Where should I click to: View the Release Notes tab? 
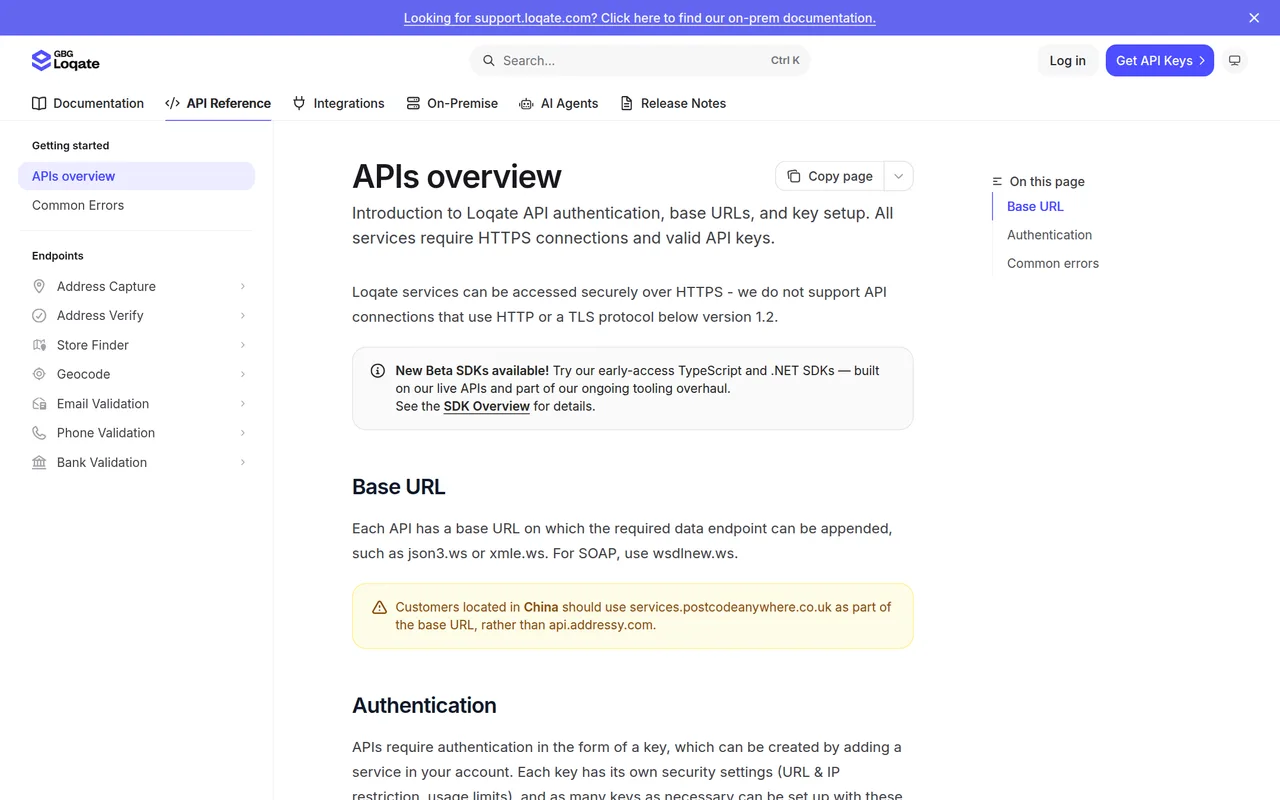click(x=673, y=103)
